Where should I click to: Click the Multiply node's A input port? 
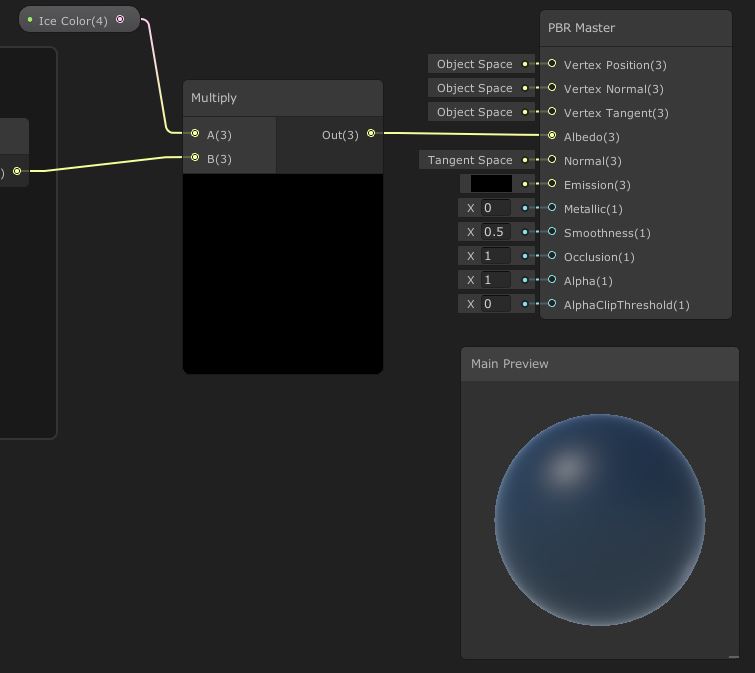tap(195, 134)
